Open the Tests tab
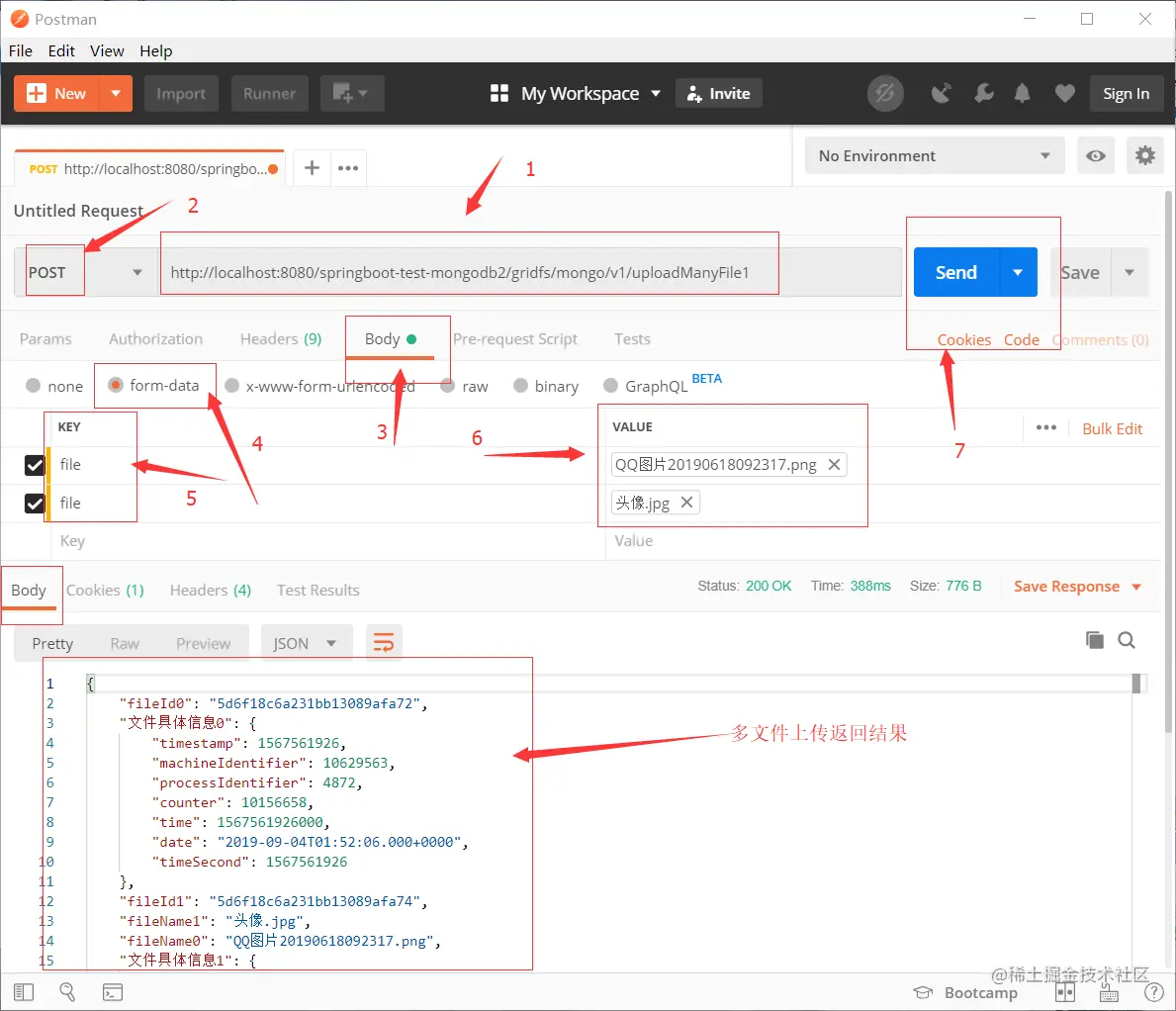 [x=632, y=339]
